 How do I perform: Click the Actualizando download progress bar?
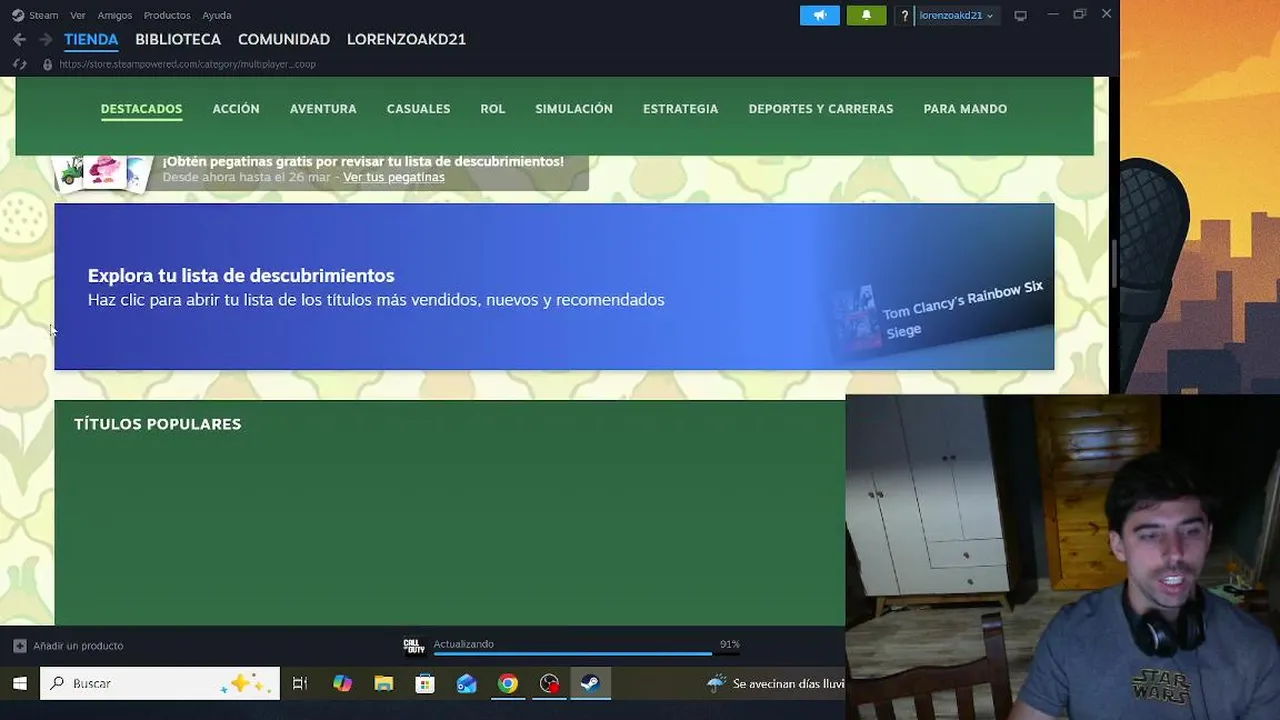pyautogui.click(x=586, y=652)
